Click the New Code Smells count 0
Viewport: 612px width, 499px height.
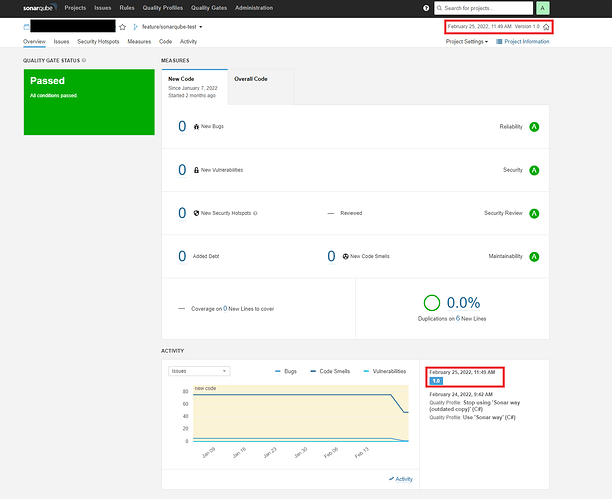331,257
